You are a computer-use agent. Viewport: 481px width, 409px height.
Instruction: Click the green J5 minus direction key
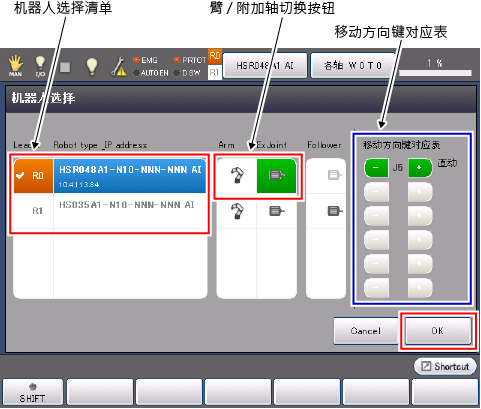pos(376,168)
